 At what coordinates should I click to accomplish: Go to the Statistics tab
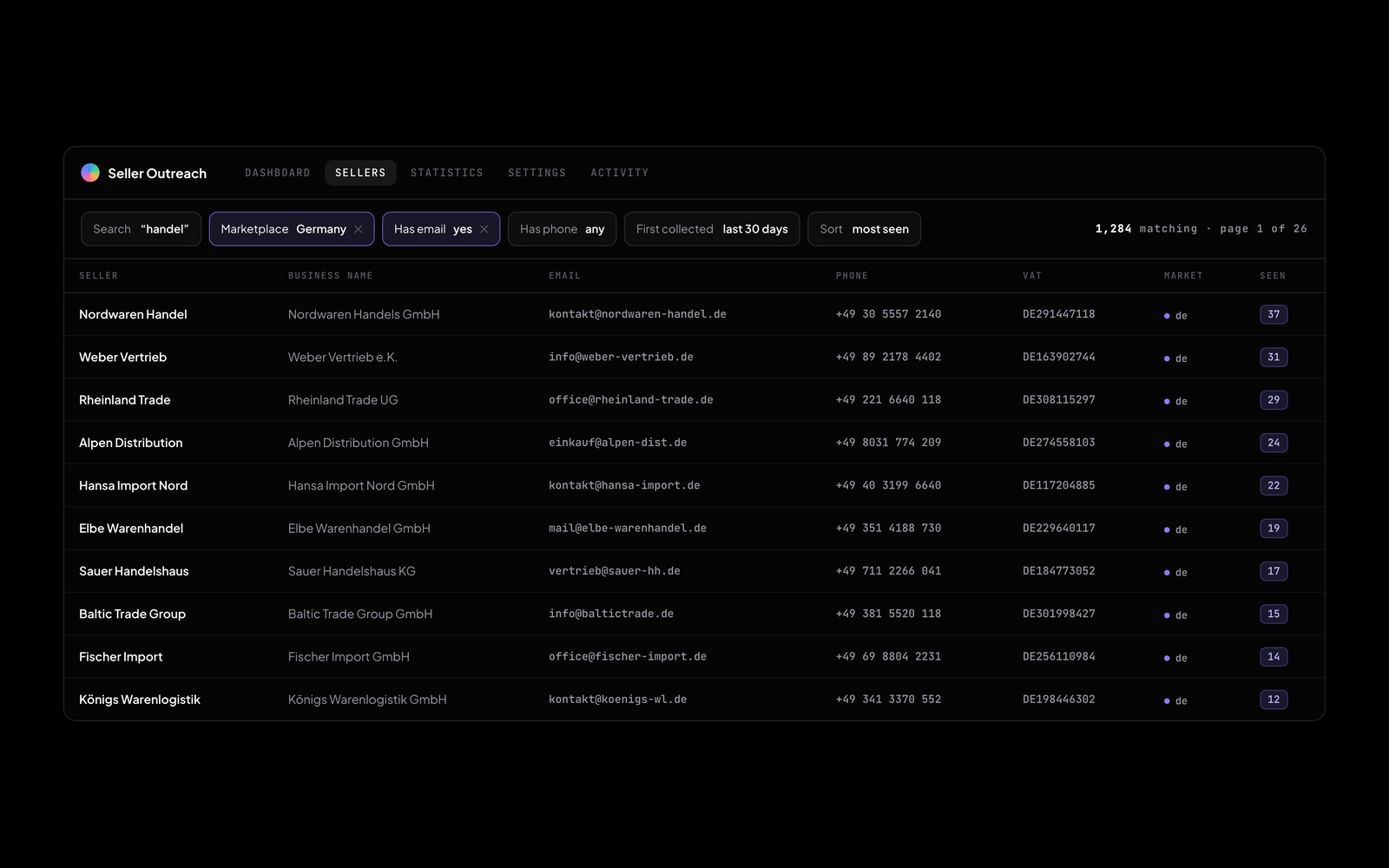[x=447, y=173]
